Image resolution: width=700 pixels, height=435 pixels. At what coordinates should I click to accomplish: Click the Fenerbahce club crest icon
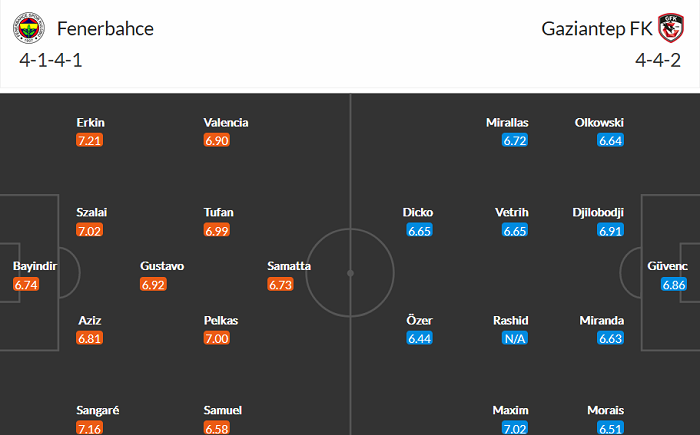click(28, 28)
